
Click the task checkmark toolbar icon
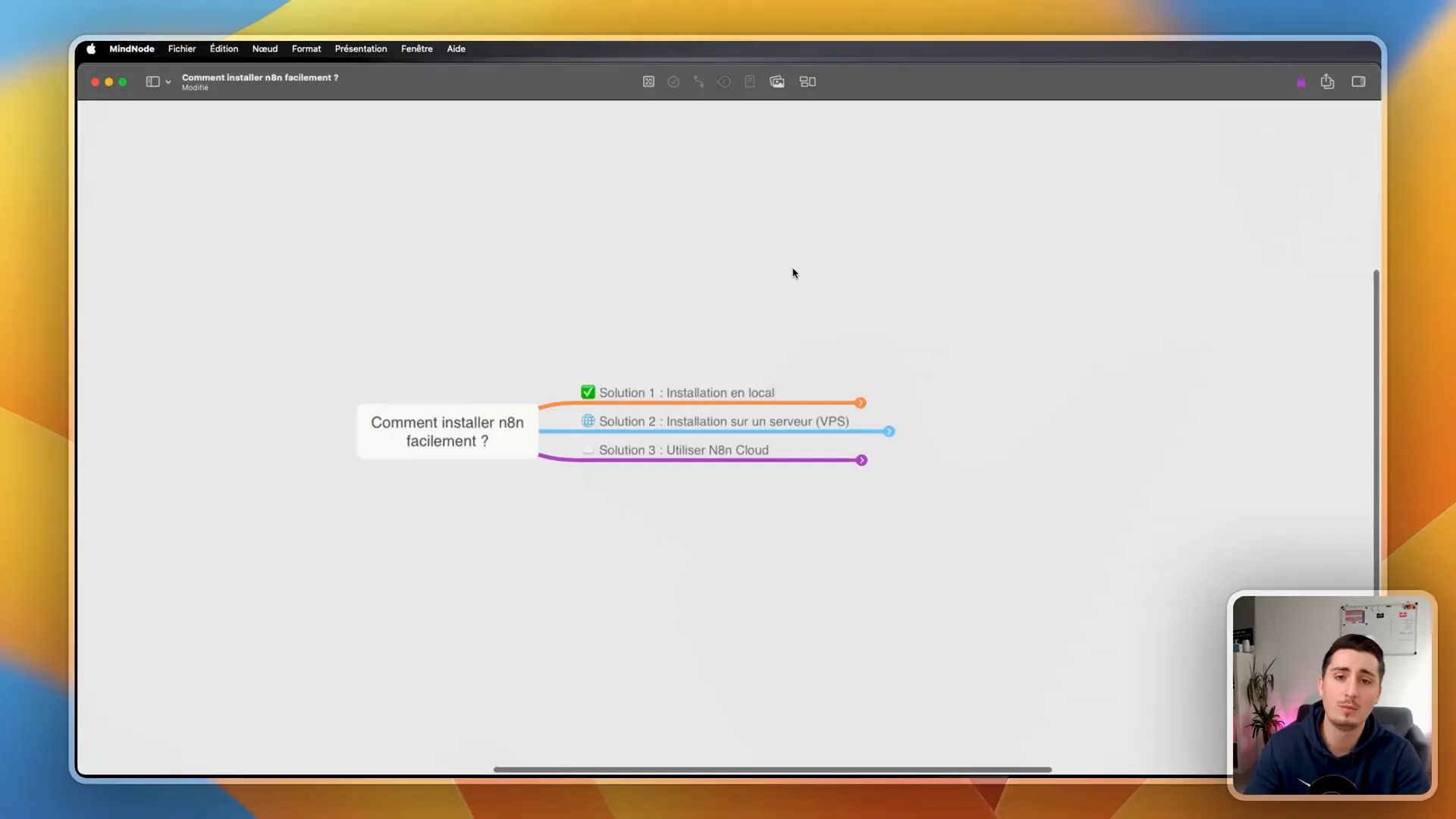673,82
